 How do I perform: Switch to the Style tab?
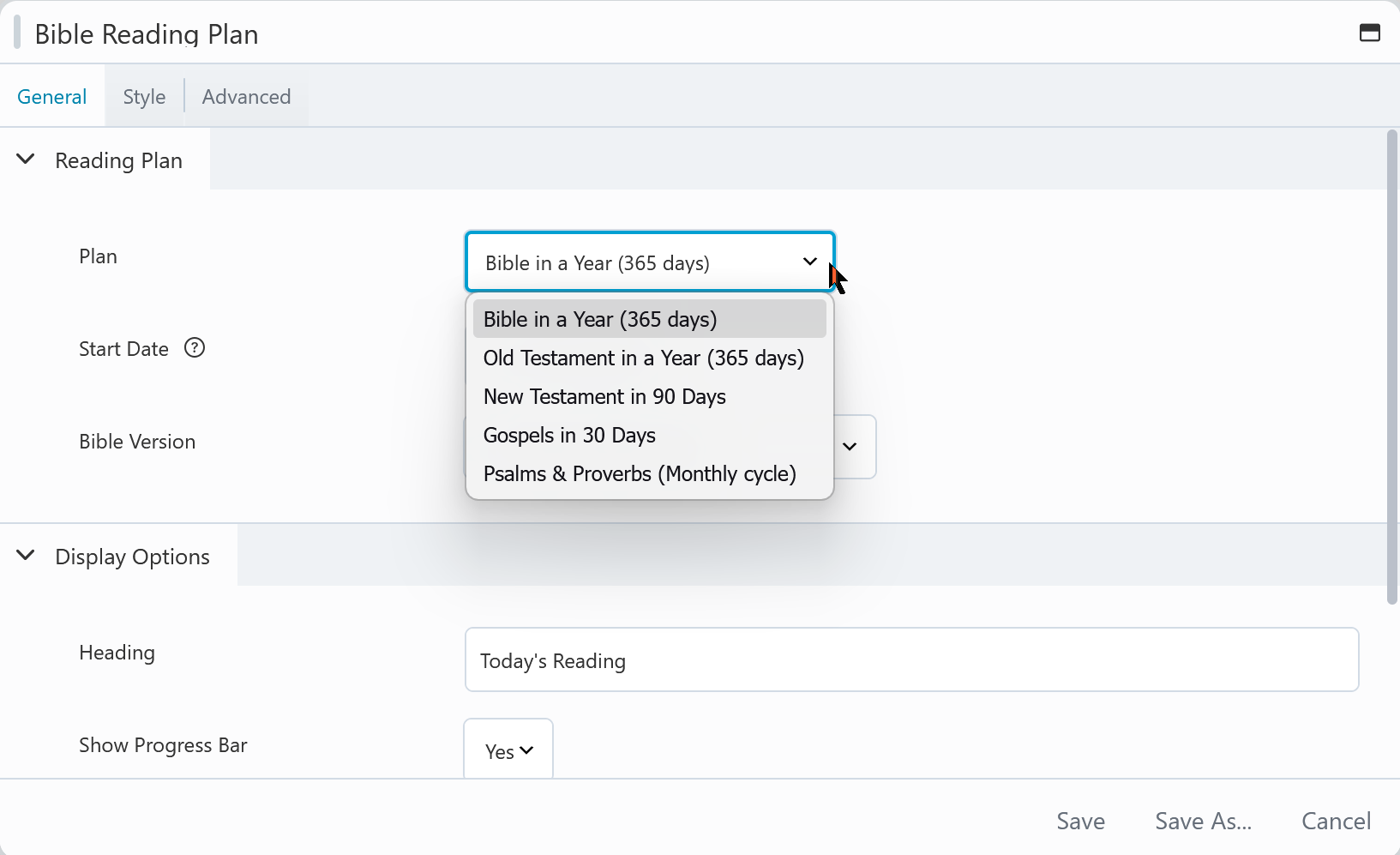point(144,97)
